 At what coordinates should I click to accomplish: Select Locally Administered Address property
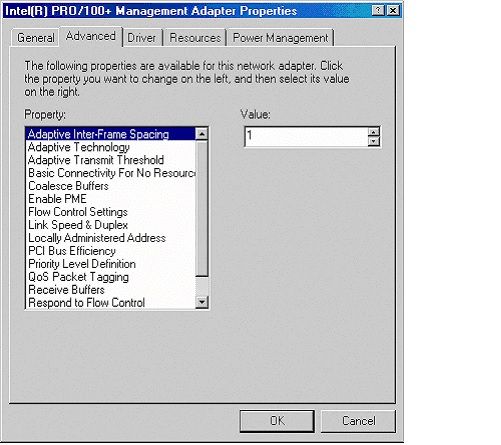click(111, 238)
